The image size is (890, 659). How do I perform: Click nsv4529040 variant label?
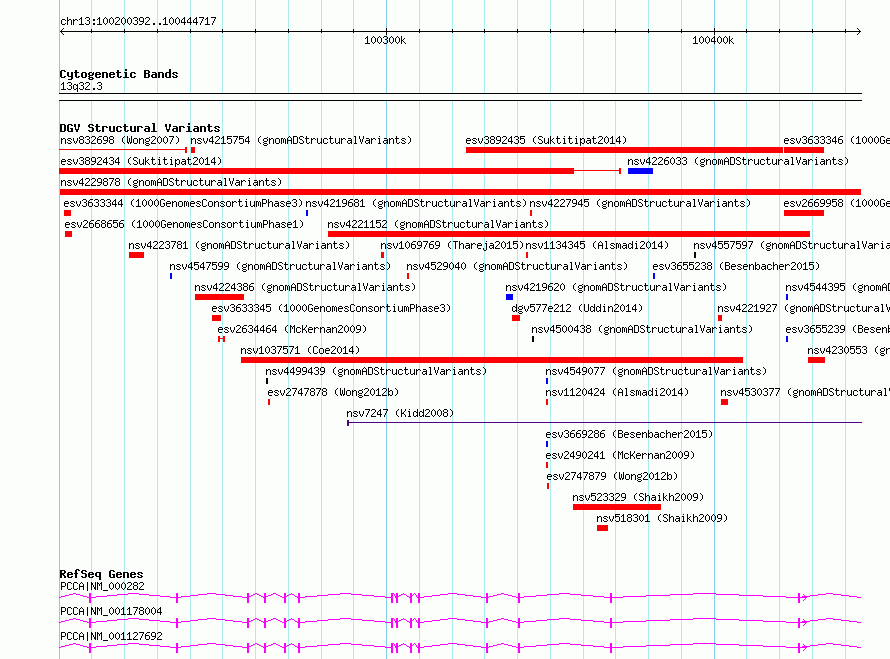[518, 266]
